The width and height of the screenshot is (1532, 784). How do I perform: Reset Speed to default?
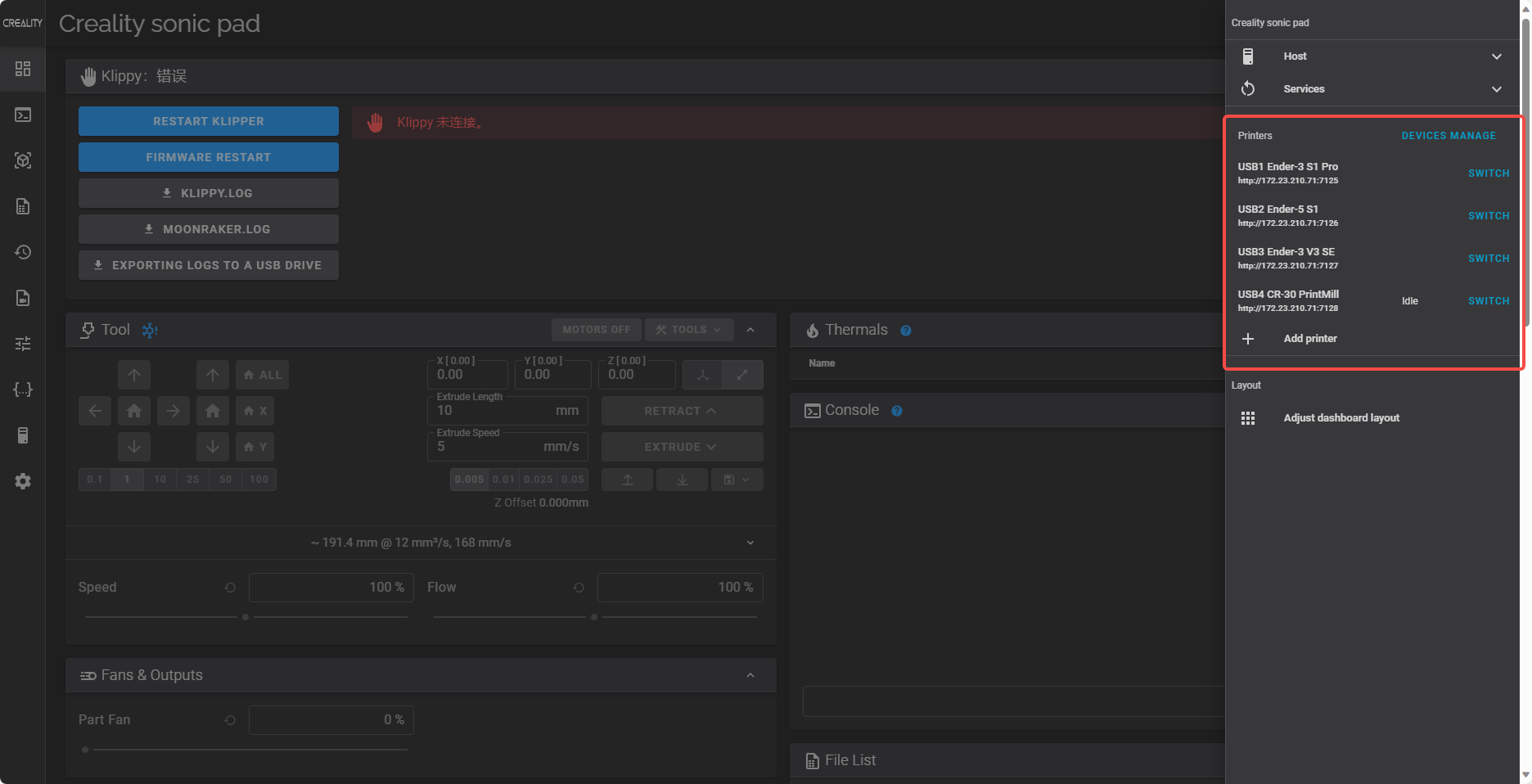pyautogui.click(x=230, y=588)
